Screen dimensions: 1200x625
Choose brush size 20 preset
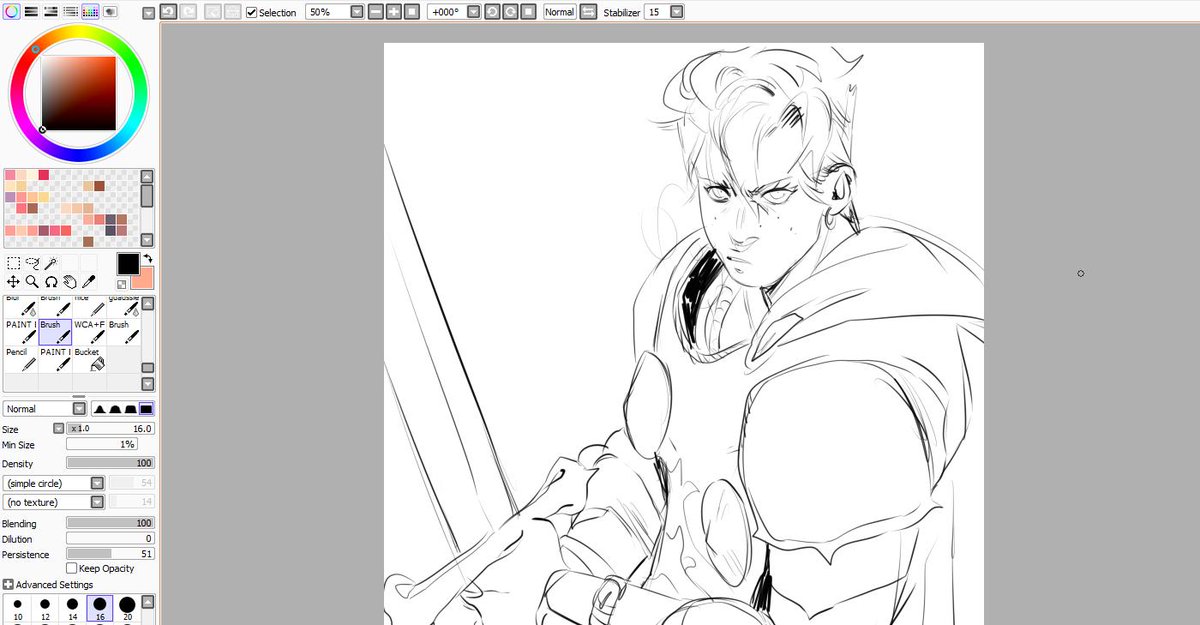coord(127,610)
